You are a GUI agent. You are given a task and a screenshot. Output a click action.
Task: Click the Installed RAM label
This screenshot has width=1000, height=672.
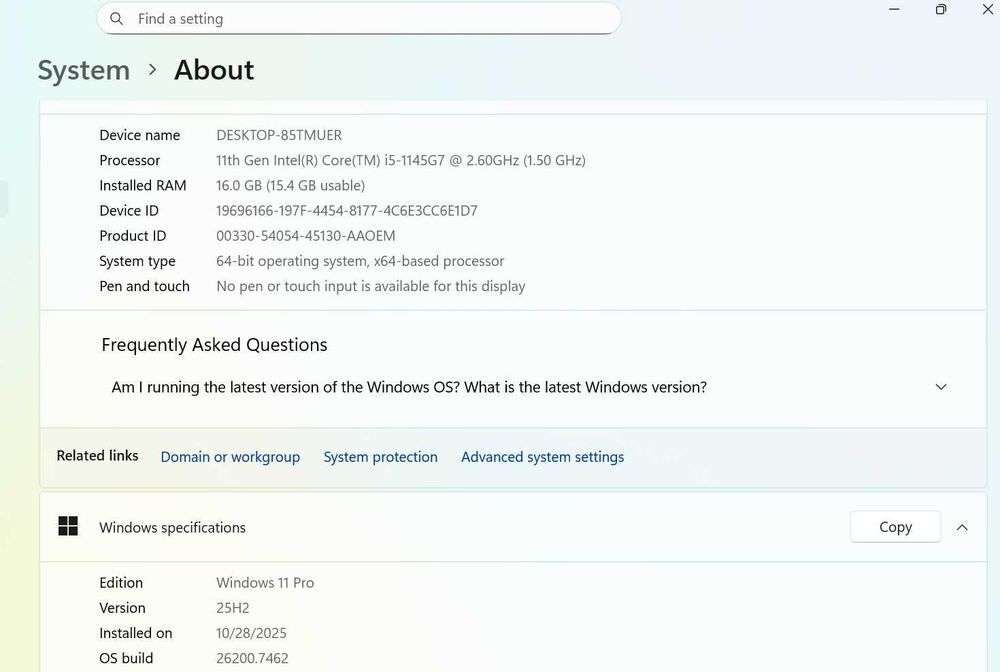pyautogui.click(x=143, y=186)
